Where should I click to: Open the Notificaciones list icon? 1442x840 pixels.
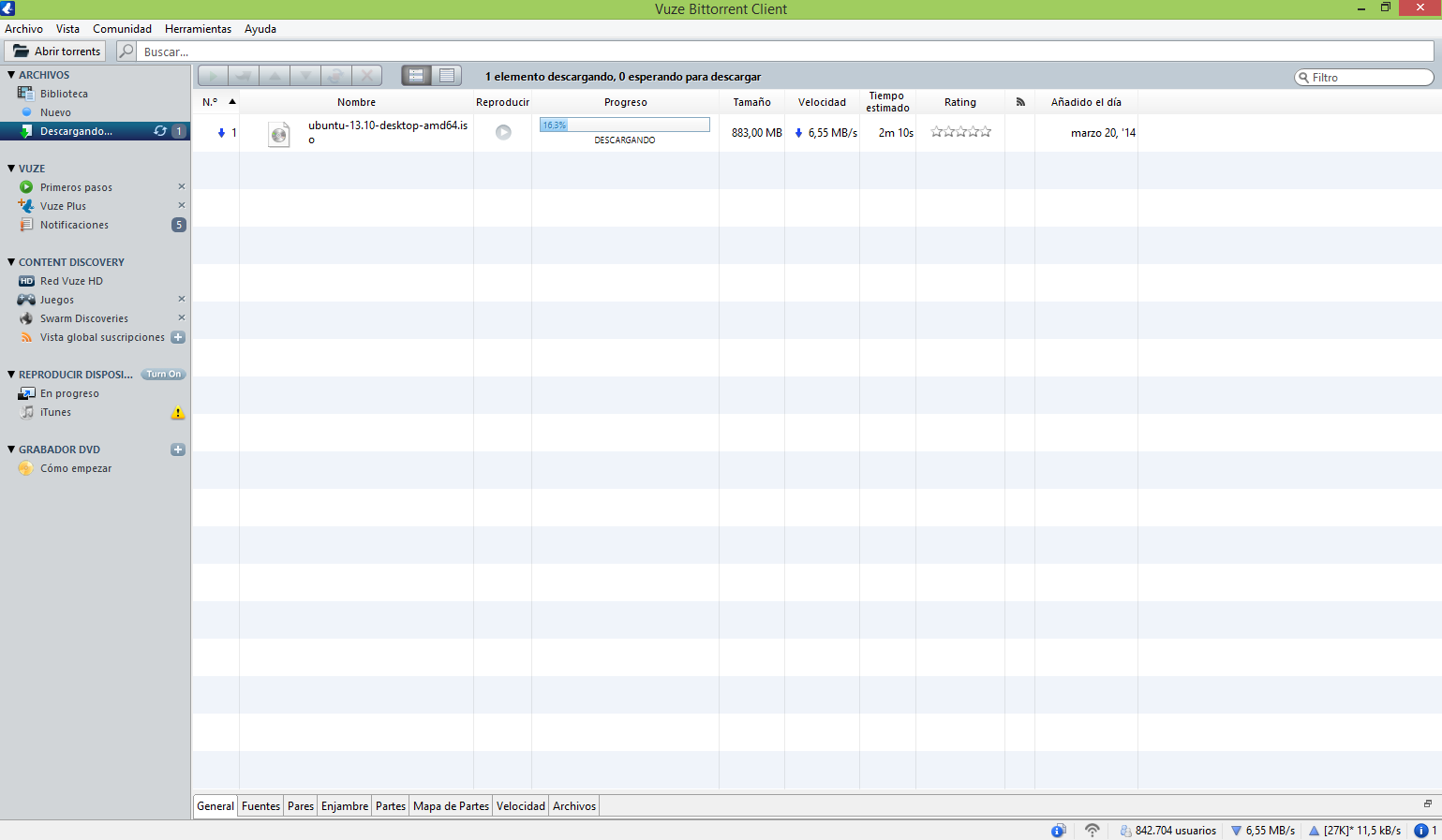pos(26,225)
